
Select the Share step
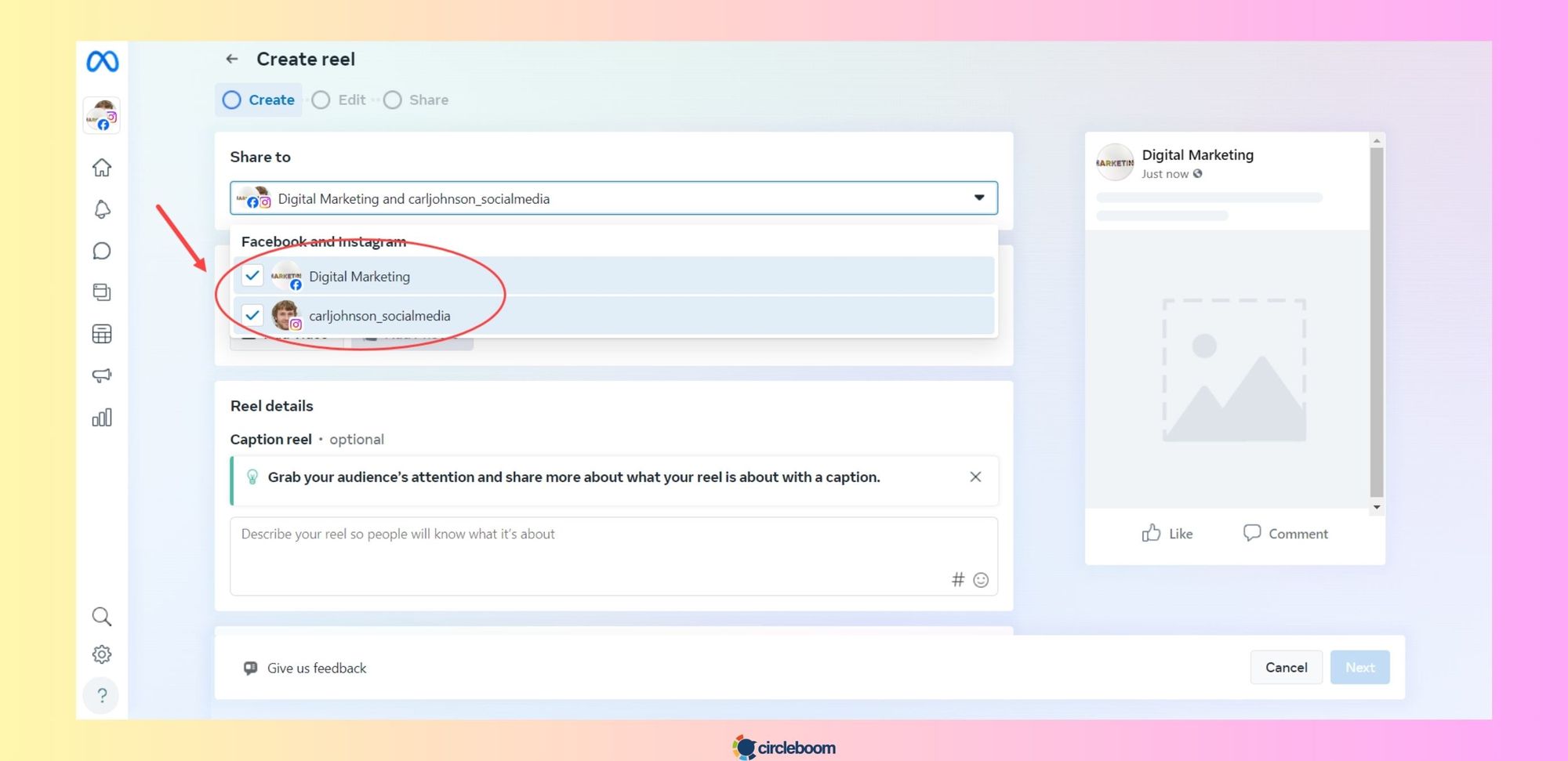coord(416,100)
